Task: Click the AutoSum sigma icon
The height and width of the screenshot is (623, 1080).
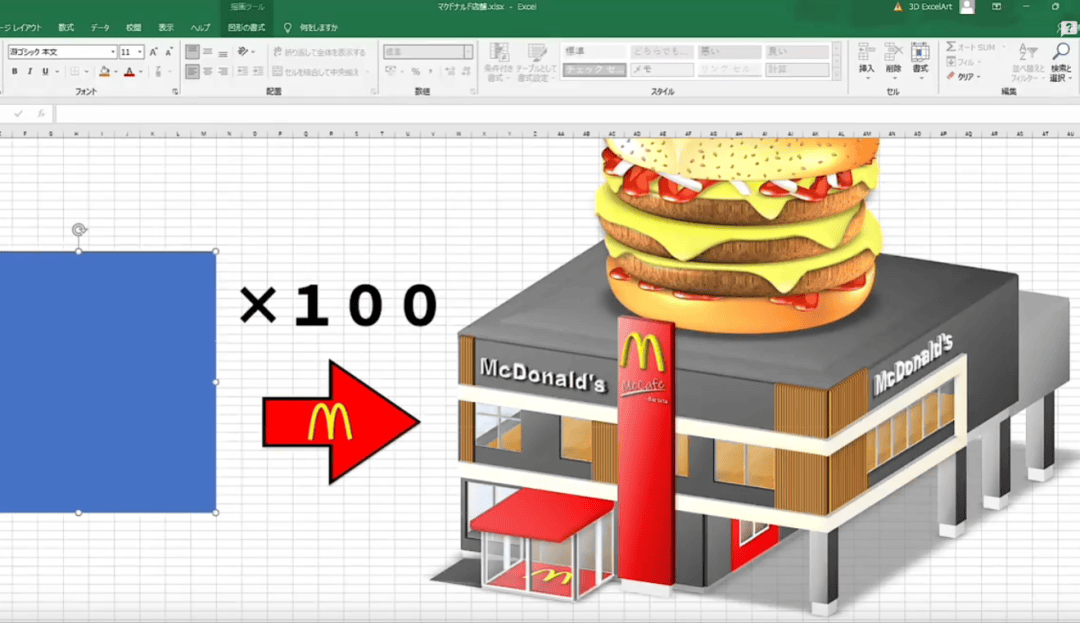Action: tap(951, 47)
